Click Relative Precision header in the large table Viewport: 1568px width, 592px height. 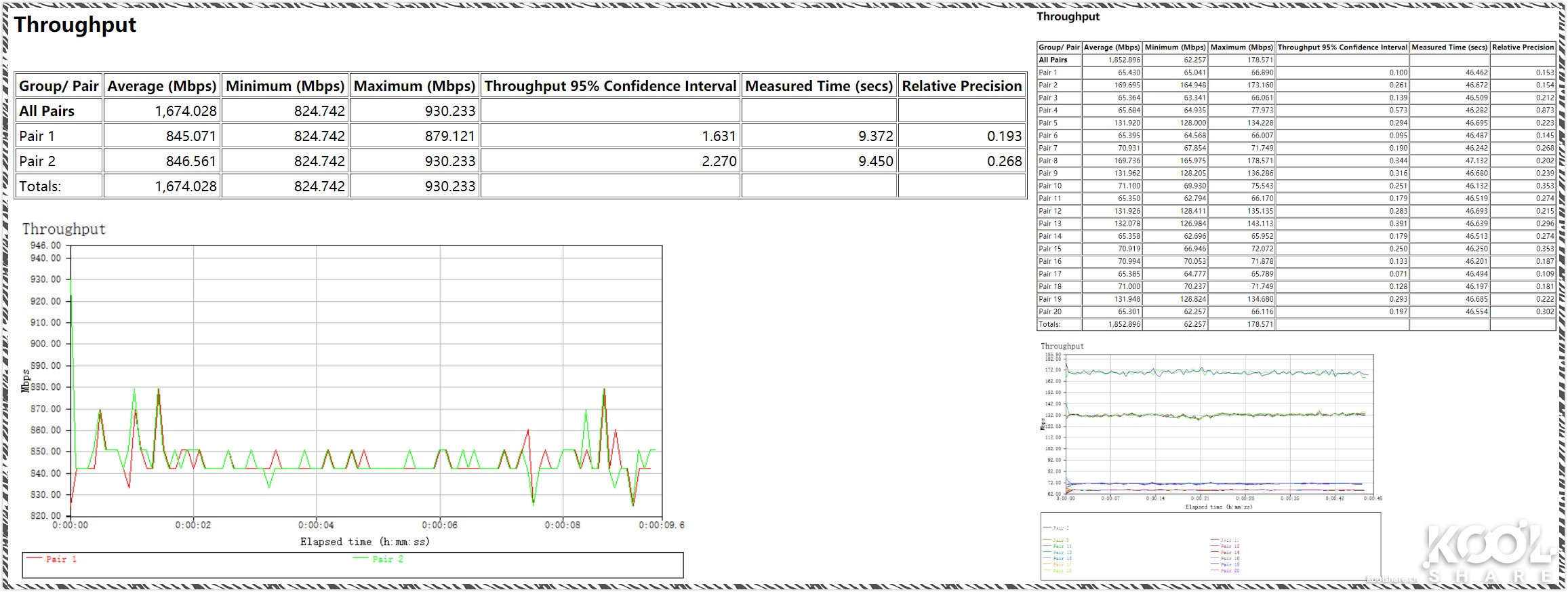pyautogui.click(x=961, y=86)
